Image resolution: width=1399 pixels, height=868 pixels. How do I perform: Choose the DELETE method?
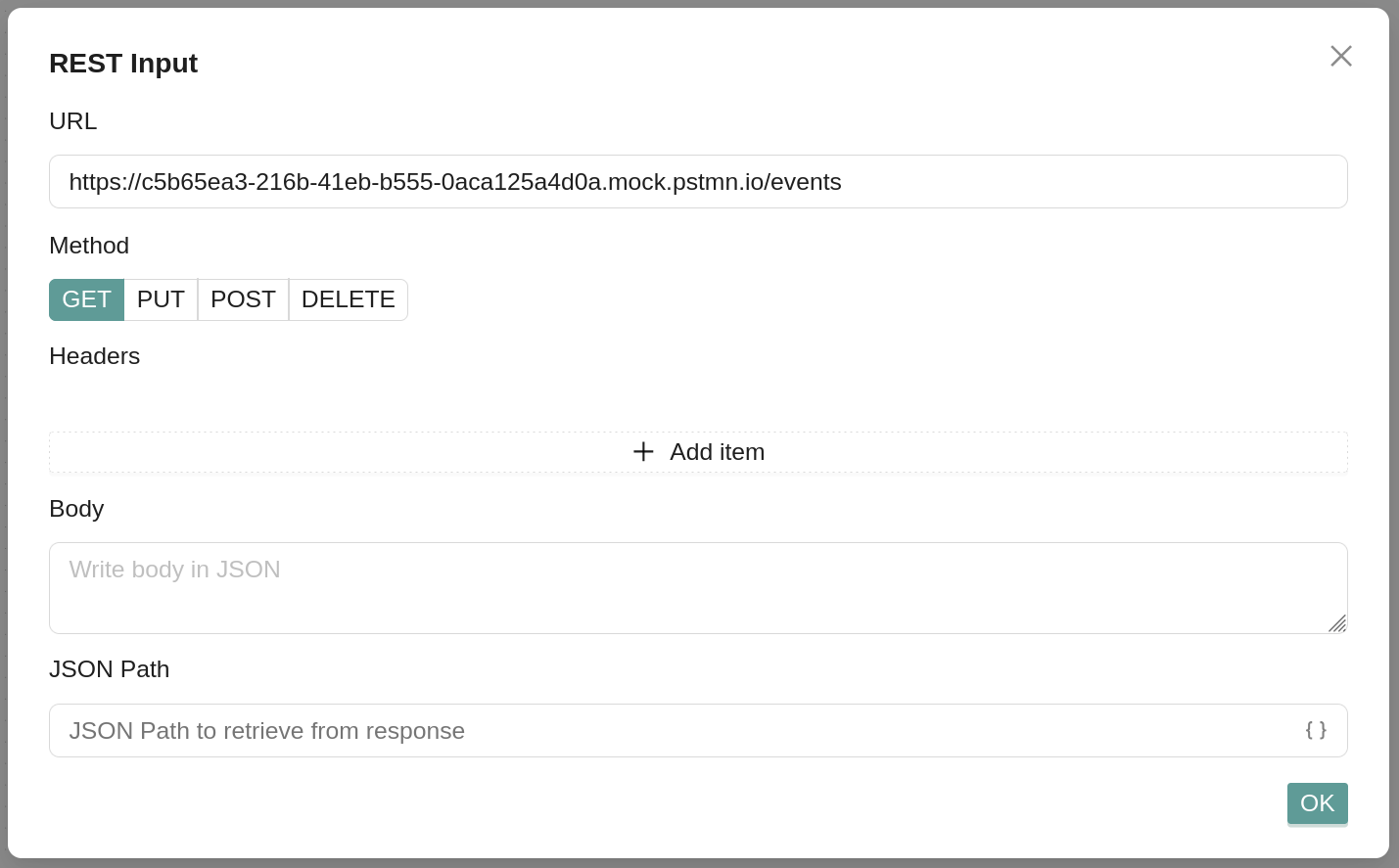coord(348,299)
